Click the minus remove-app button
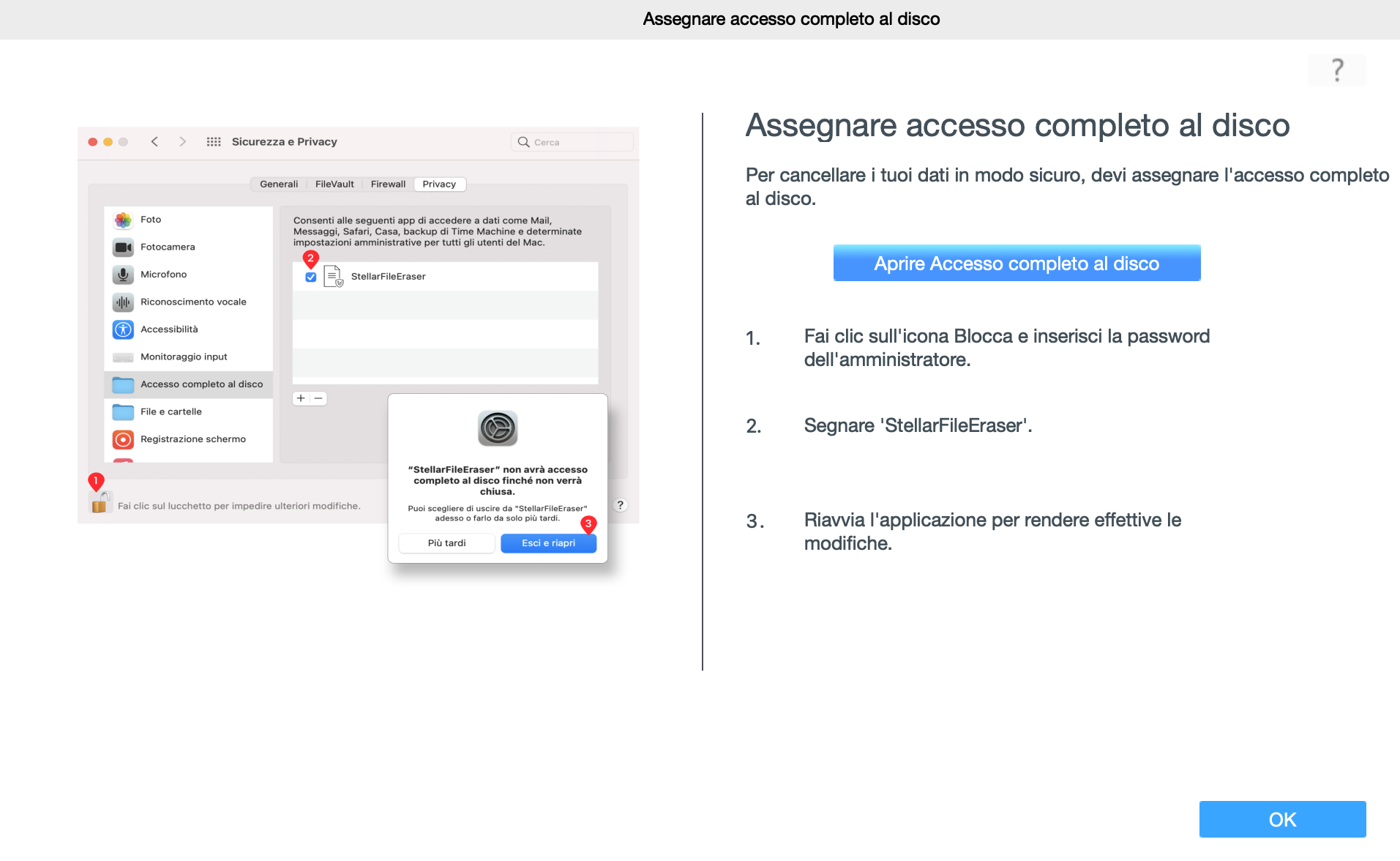This screenshot has width=1400, height=861. (x=318, y=398)
